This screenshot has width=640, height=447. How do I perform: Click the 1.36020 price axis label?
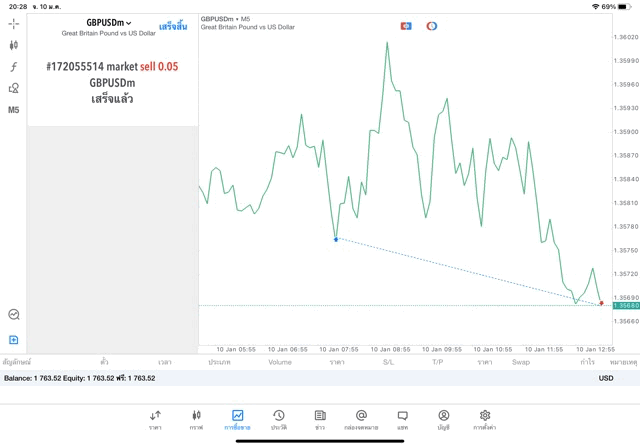point(626,37)
